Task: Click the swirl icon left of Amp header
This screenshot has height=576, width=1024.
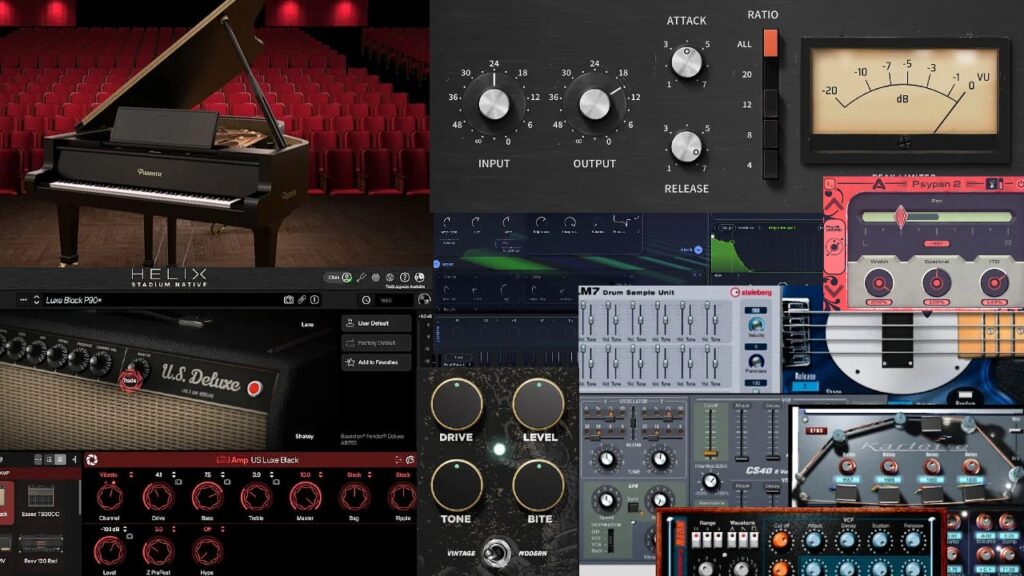Action: (92, 460)
